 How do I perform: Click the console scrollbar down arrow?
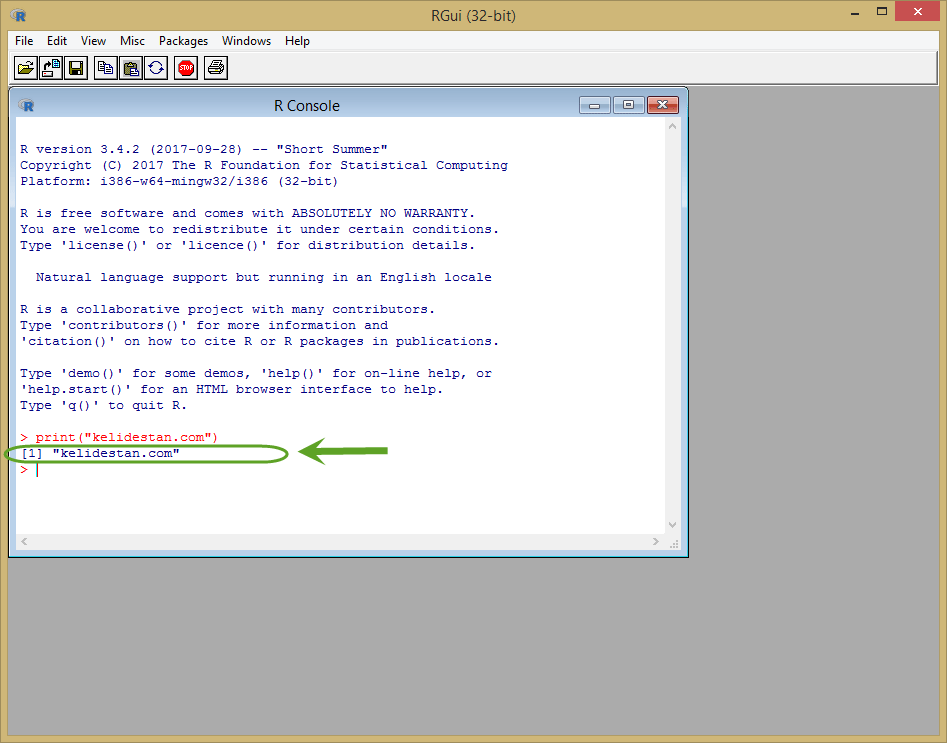tap(673, 525)
